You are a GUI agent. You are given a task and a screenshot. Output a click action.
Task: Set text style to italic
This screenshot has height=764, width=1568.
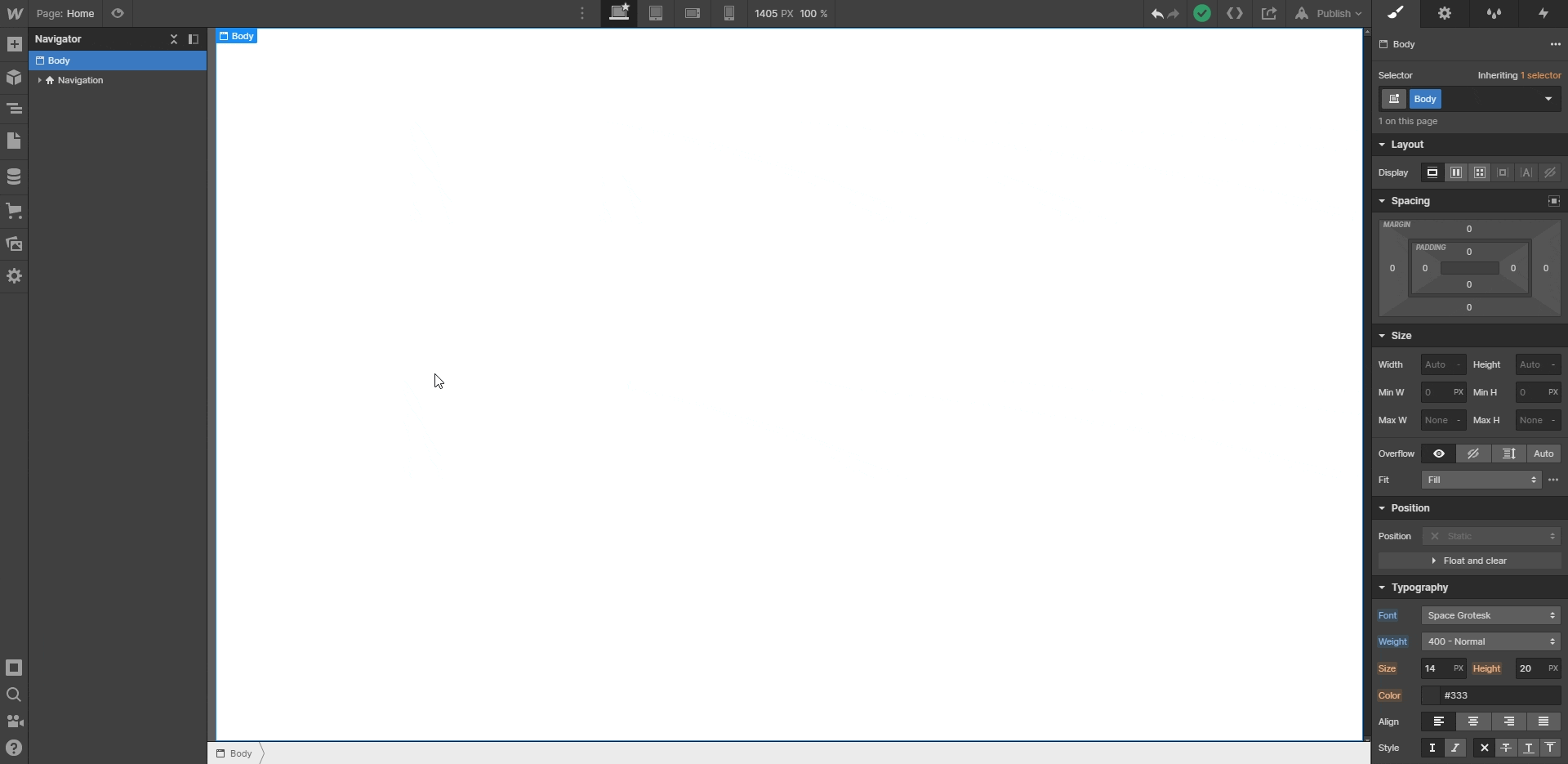1454,748
